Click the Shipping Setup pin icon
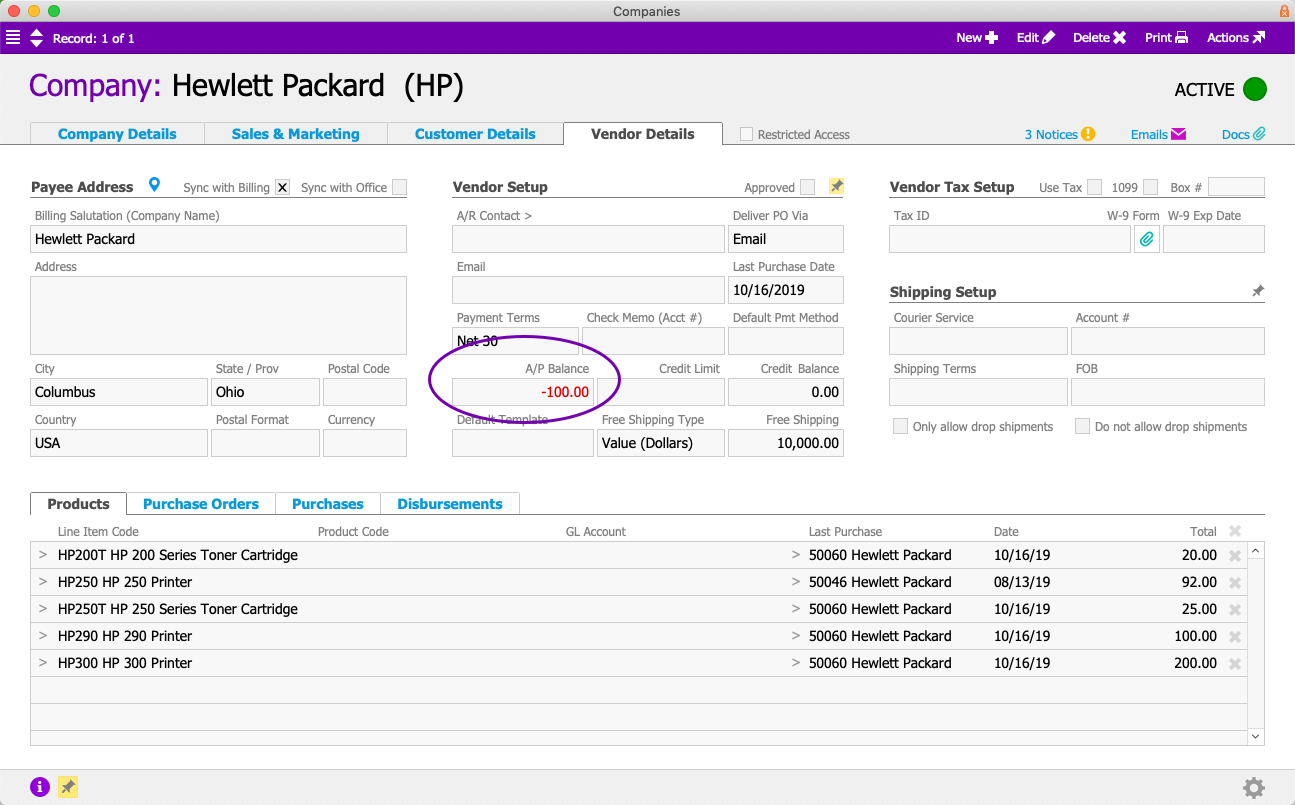1295x805 pixels. pos(1258,291)
